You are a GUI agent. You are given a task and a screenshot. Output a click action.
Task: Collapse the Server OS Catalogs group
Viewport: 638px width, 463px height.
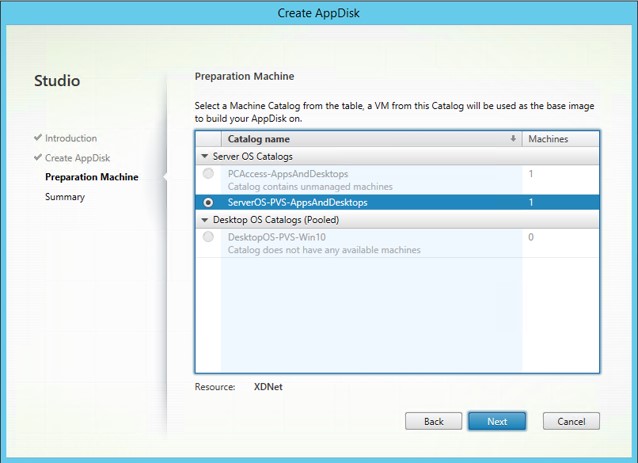[x=204, y=156]
